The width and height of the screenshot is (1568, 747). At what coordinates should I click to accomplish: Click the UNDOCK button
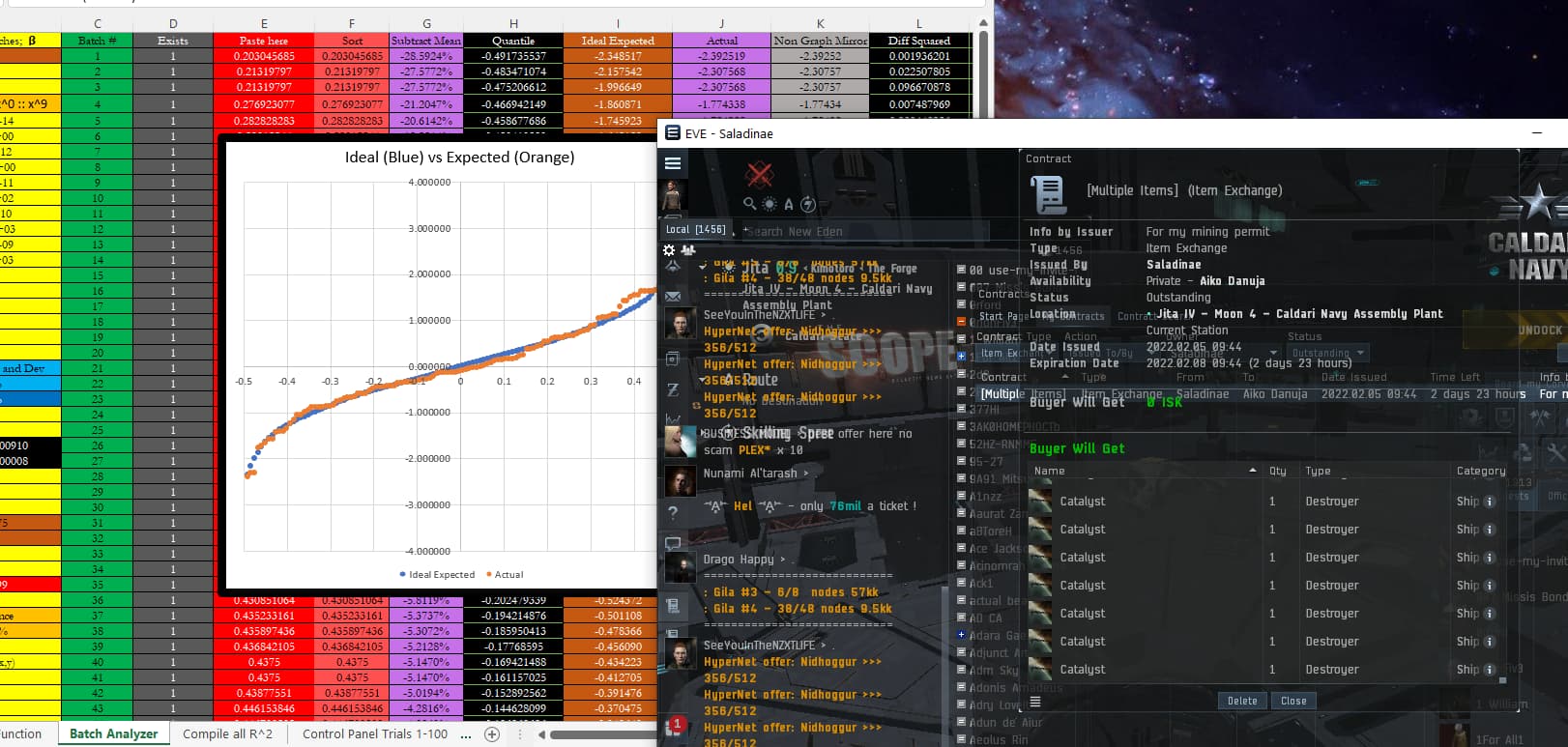tap(1541, 330)
